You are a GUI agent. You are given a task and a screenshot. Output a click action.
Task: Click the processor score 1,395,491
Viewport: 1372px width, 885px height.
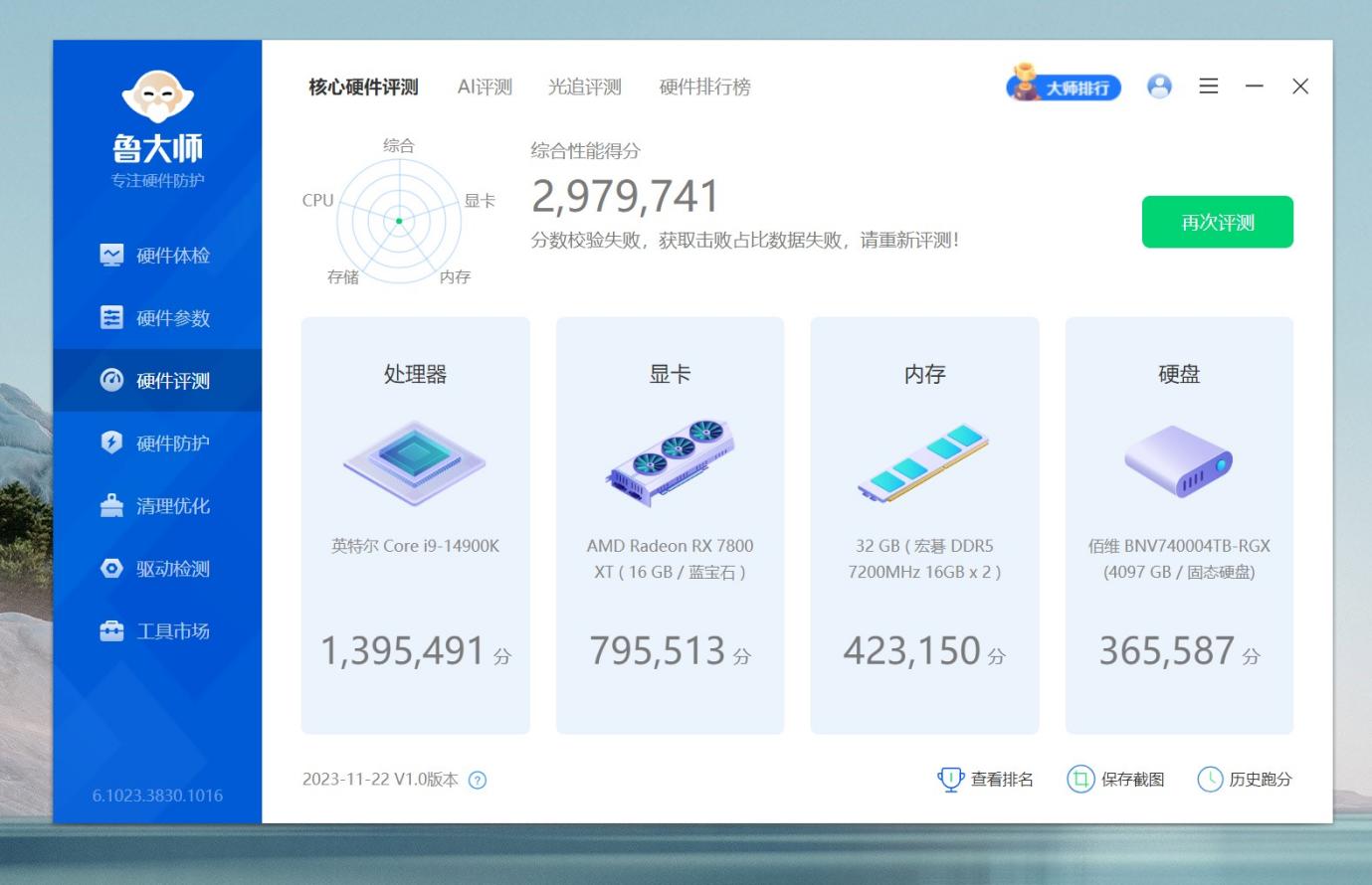tap(403, 651)
